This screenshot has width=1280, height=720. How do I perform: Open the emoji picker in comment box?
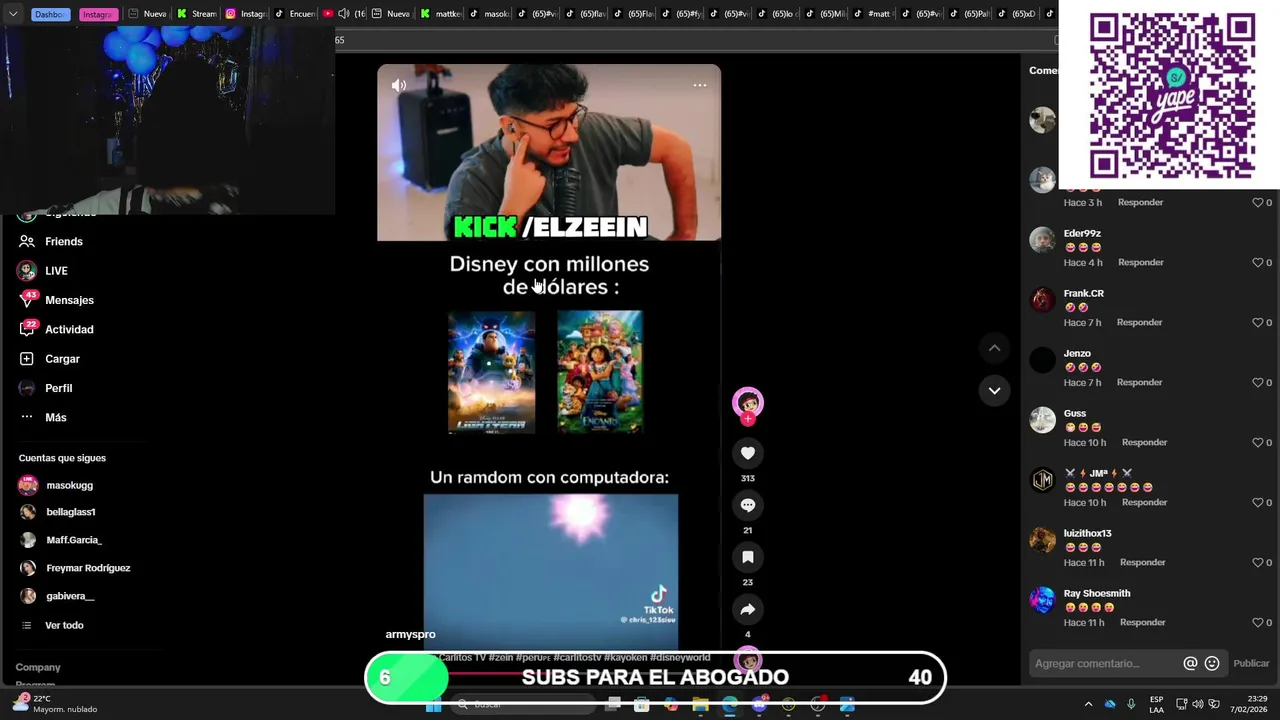pyautogui.click(x=1212, y=663)
